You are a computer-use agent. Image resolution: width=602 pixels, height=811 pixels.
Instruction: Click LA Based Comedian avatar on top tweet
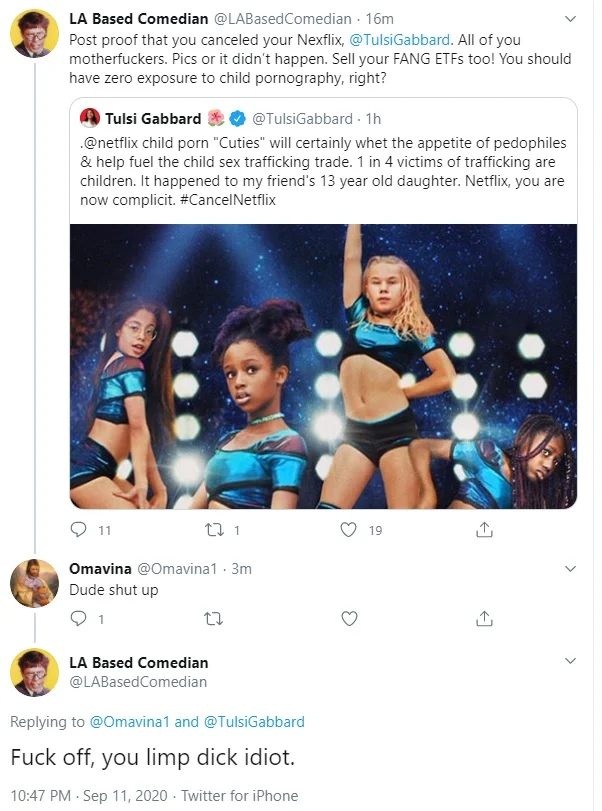(x=34, y=33)
